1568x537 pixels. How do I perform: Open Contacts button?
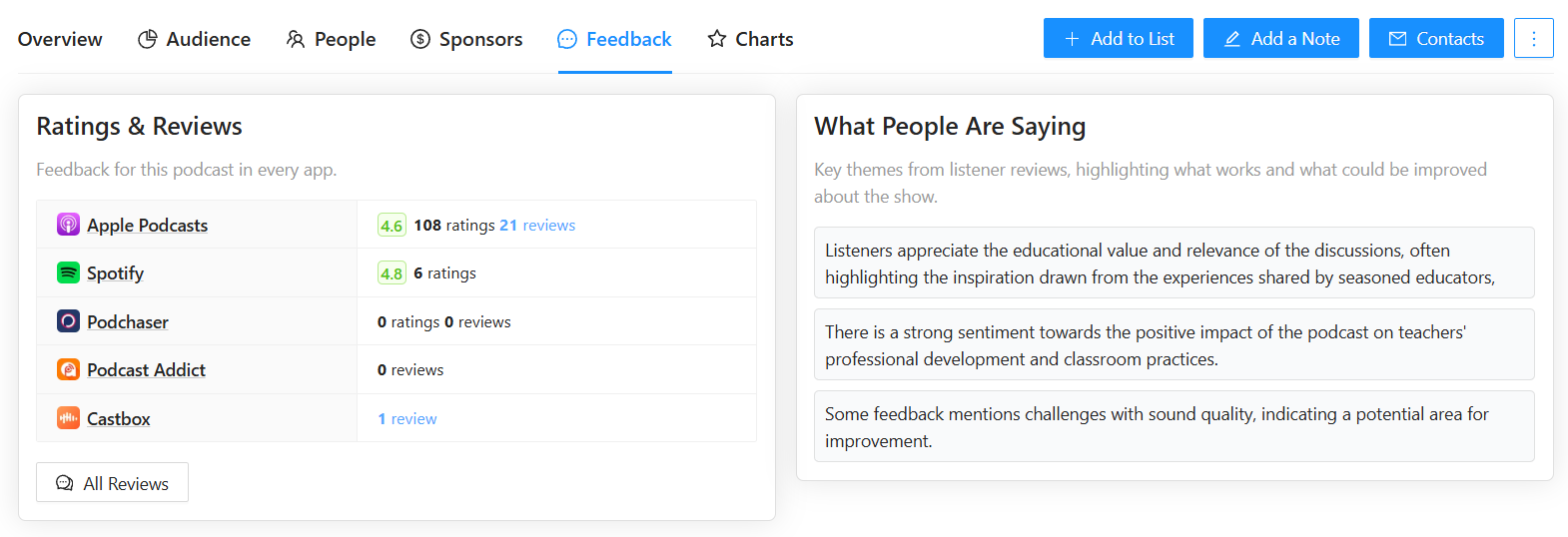point(1436,38)
